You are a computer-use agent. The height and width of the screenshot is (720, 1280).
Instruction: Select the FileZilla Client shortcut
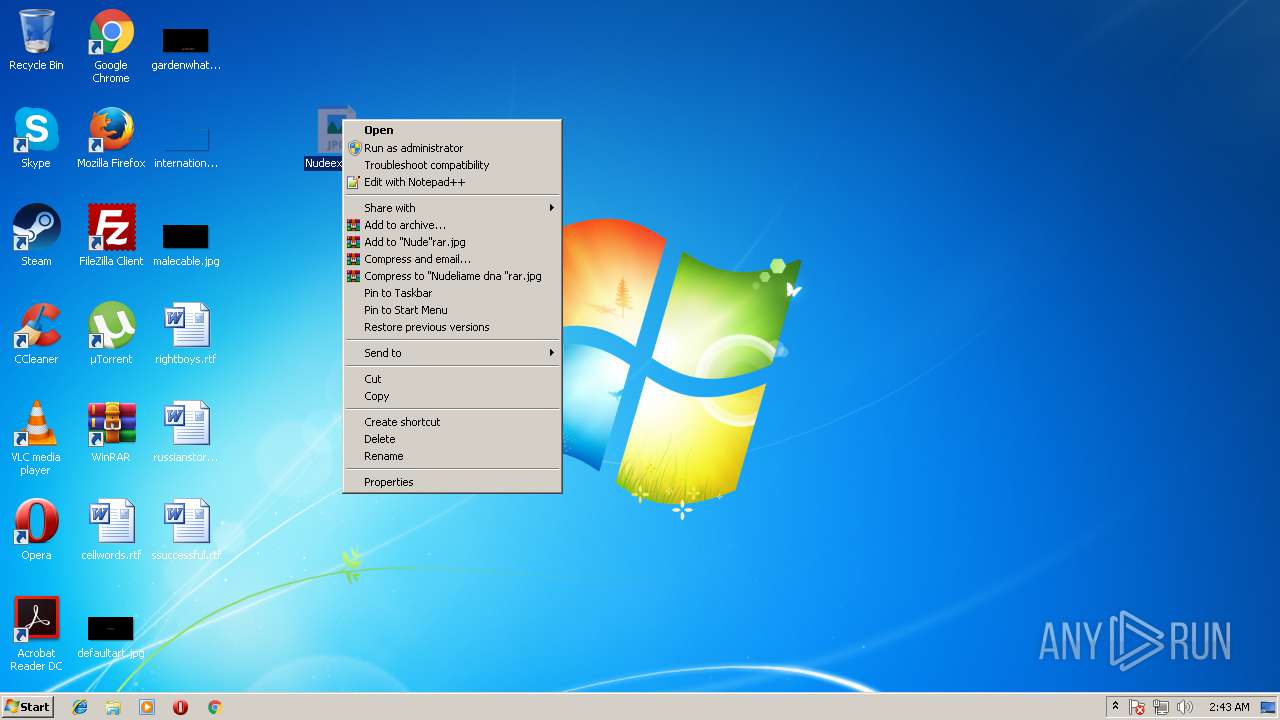[x=111, y=236]
